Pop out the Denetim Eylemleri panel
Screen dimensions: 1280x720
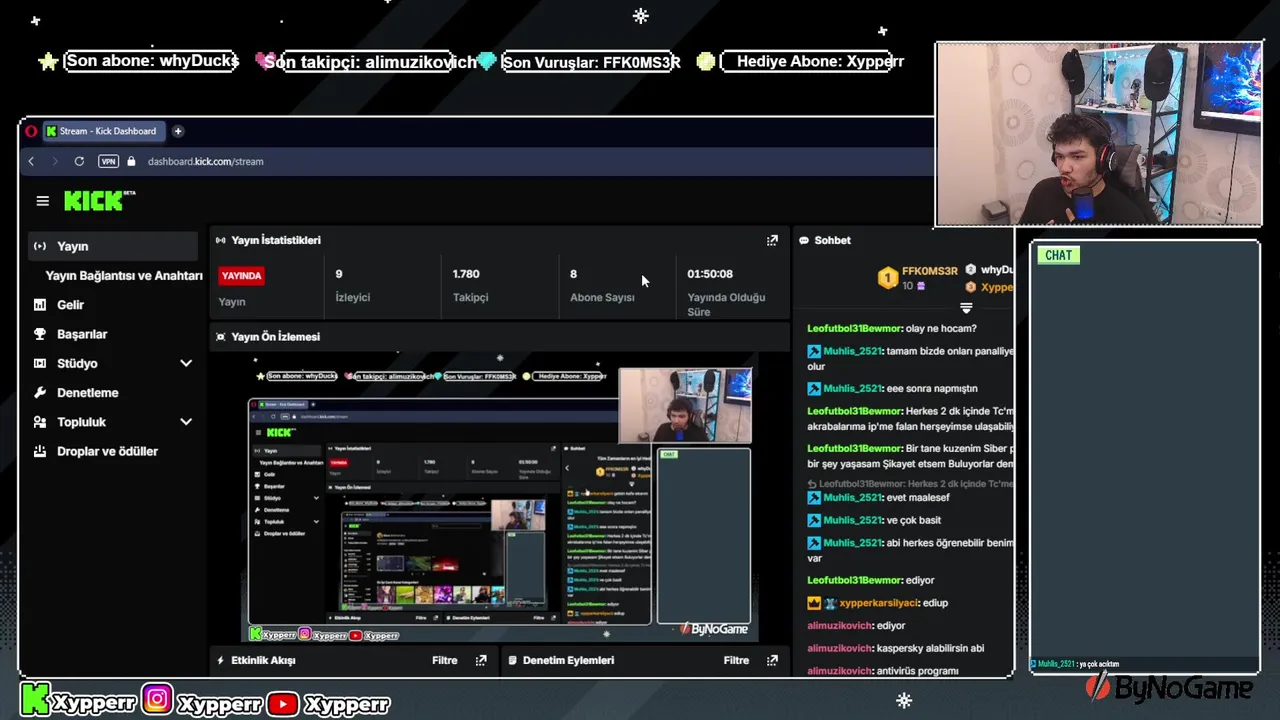[772, 660]
